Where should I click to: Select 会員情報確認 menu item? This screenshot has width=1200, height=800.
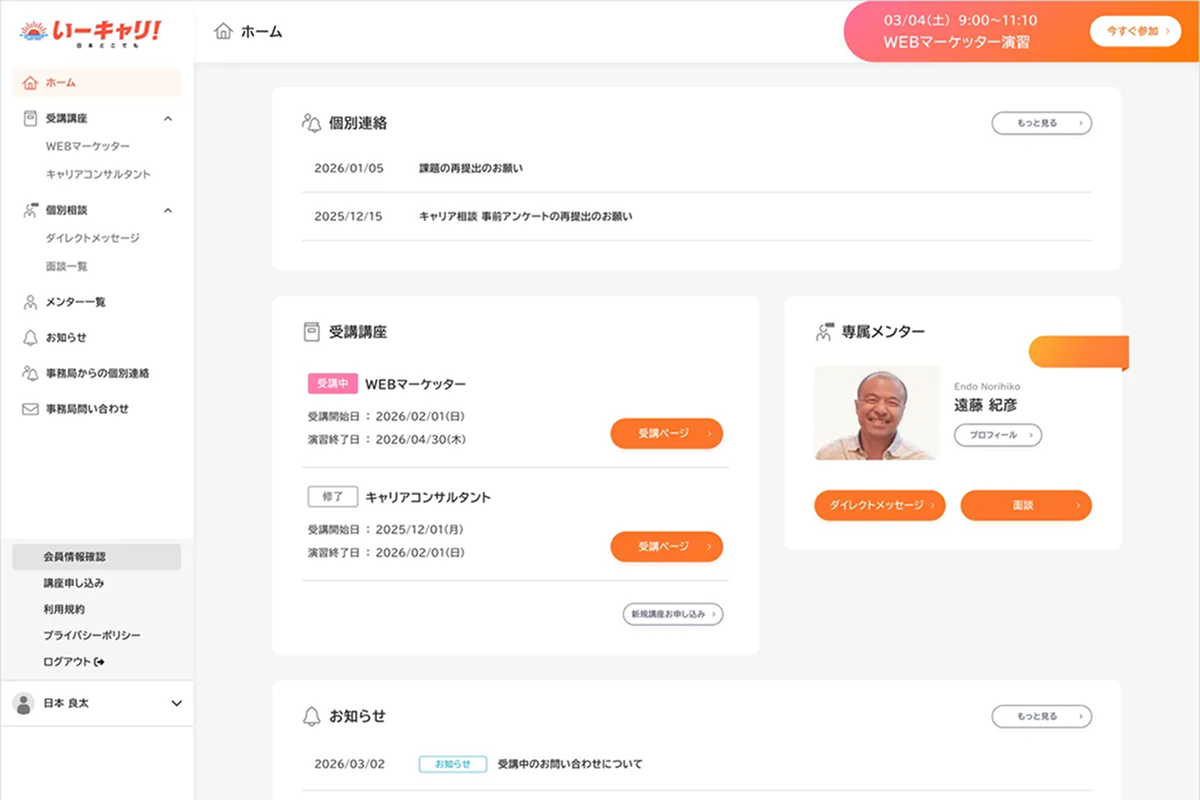(x=96, y=557)
